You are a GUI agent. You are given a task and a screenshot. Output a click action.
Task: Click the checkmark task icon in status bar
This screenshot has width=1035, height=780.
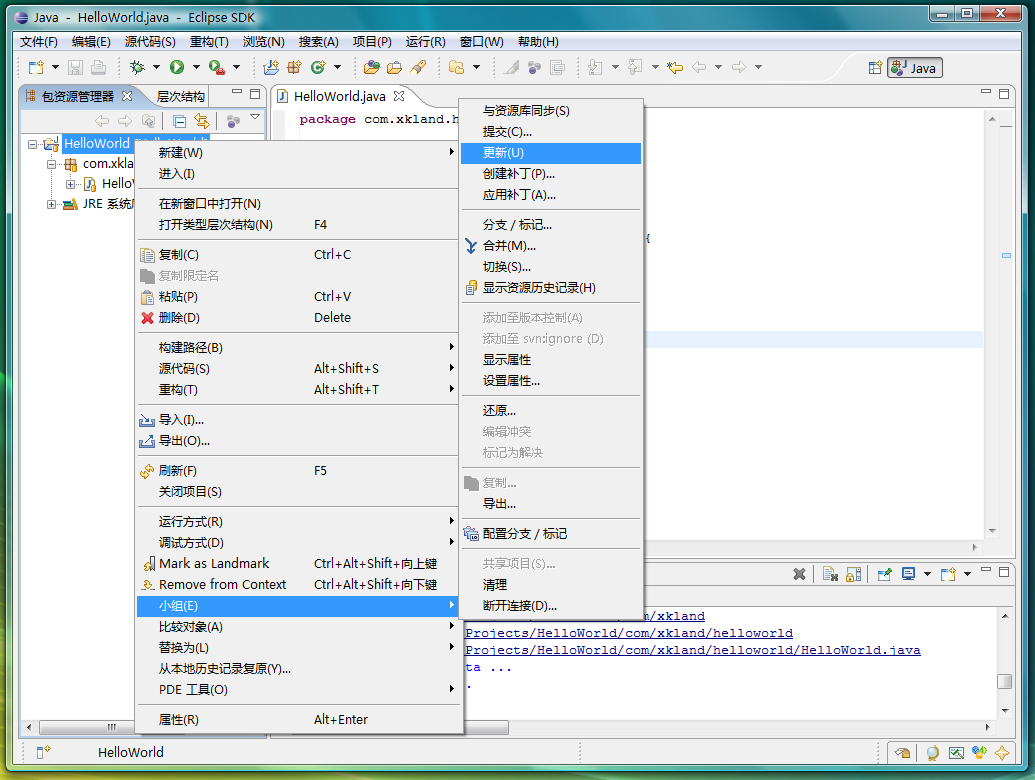[x=956, y=752]
